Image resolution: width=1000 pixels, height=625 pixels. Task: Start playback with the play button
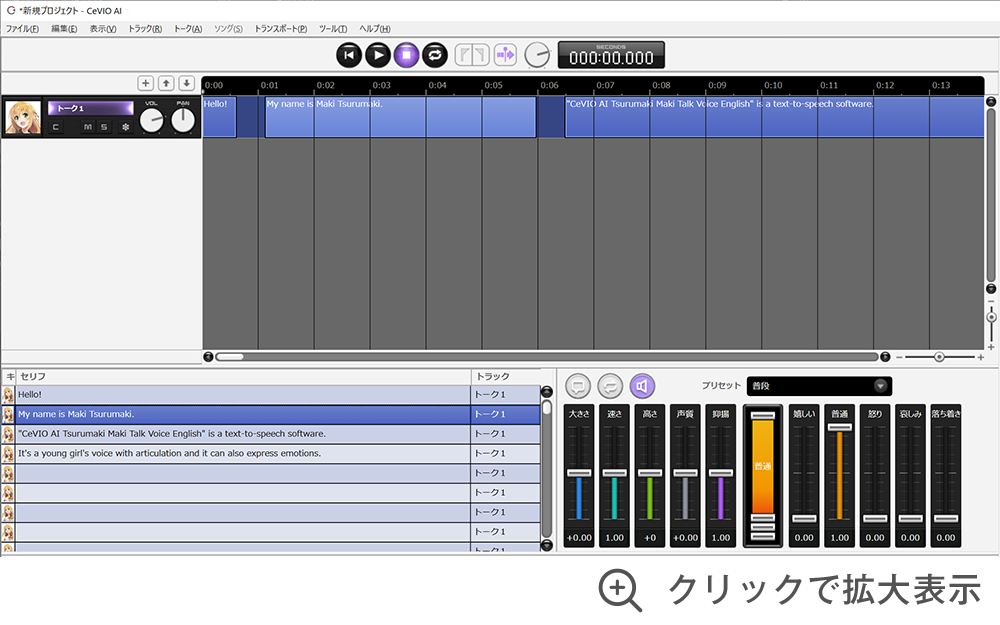378,55
